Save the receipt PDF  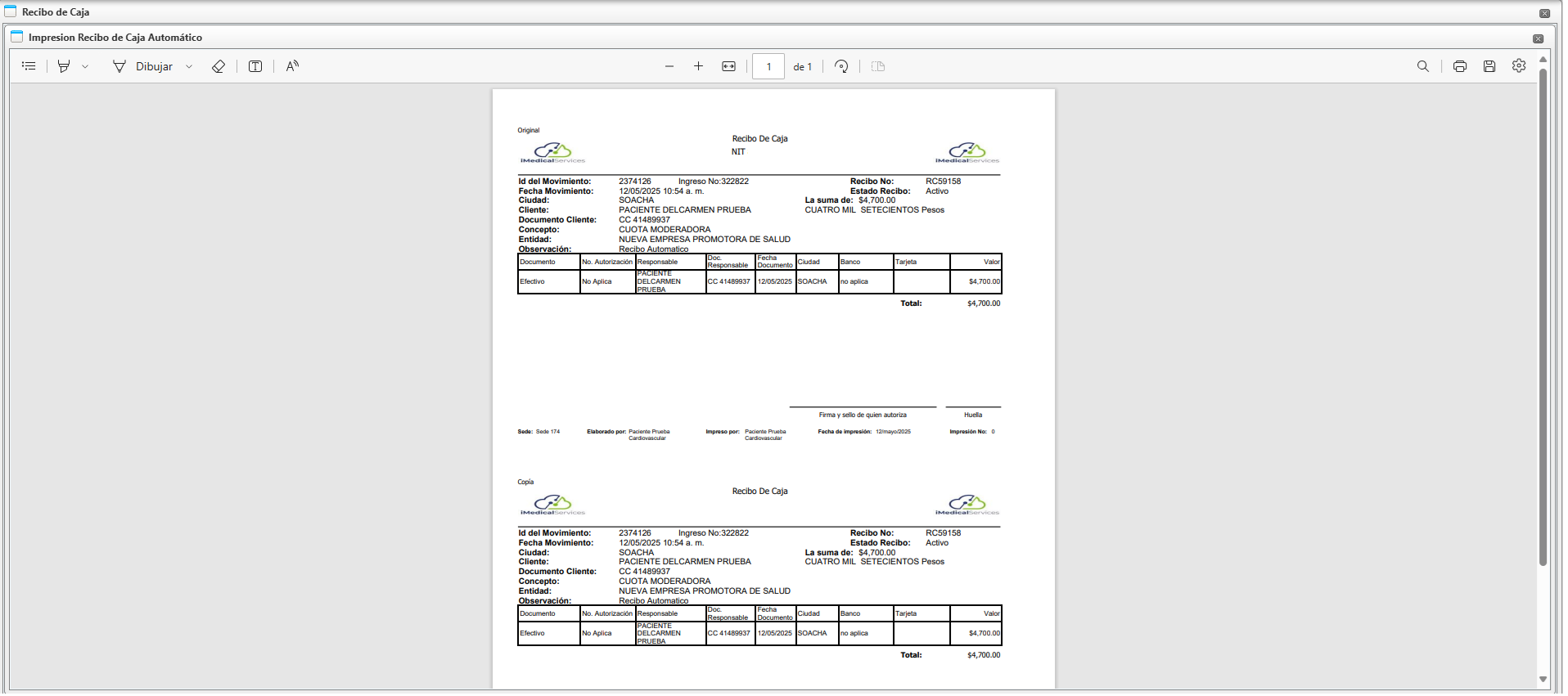click(x=1489, y=66)
